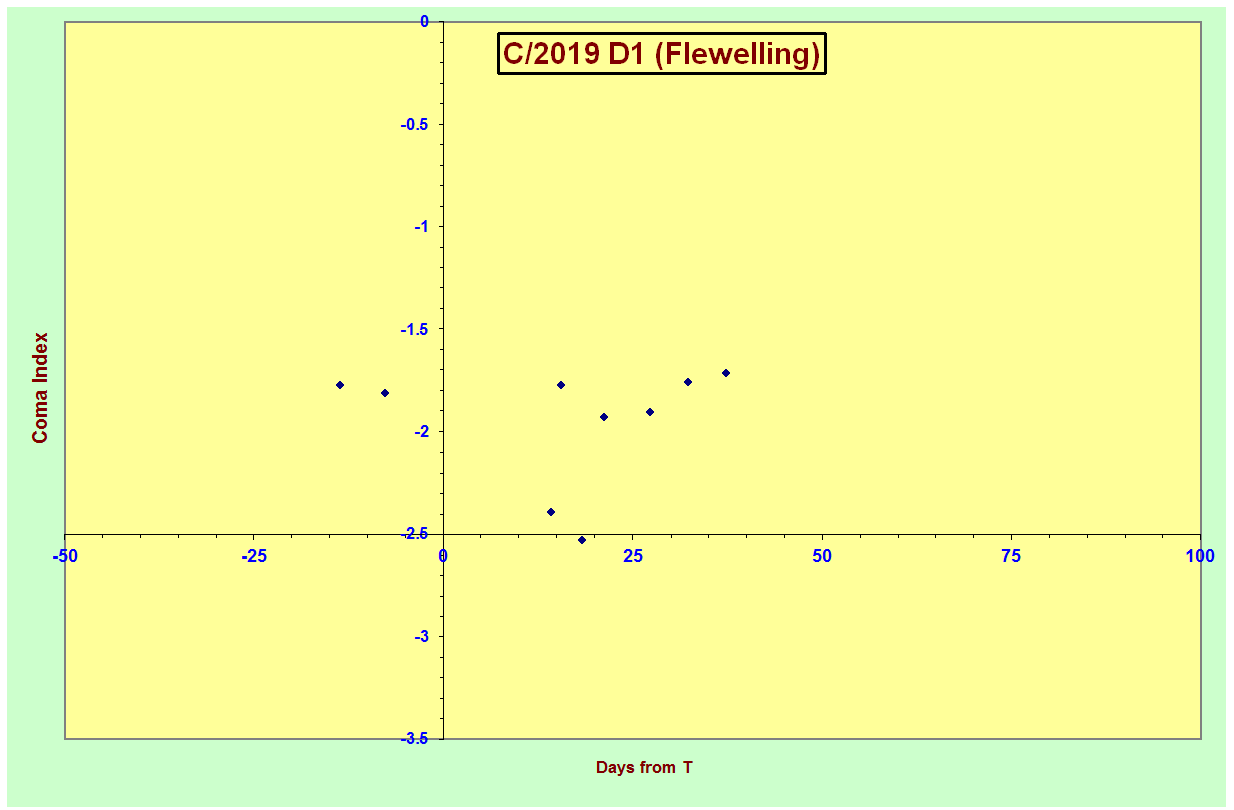Click the 100 x-axis tick label
The width and height of the screenshot is (1234, 810).
pyautogui.click(x=1200, y=556)
